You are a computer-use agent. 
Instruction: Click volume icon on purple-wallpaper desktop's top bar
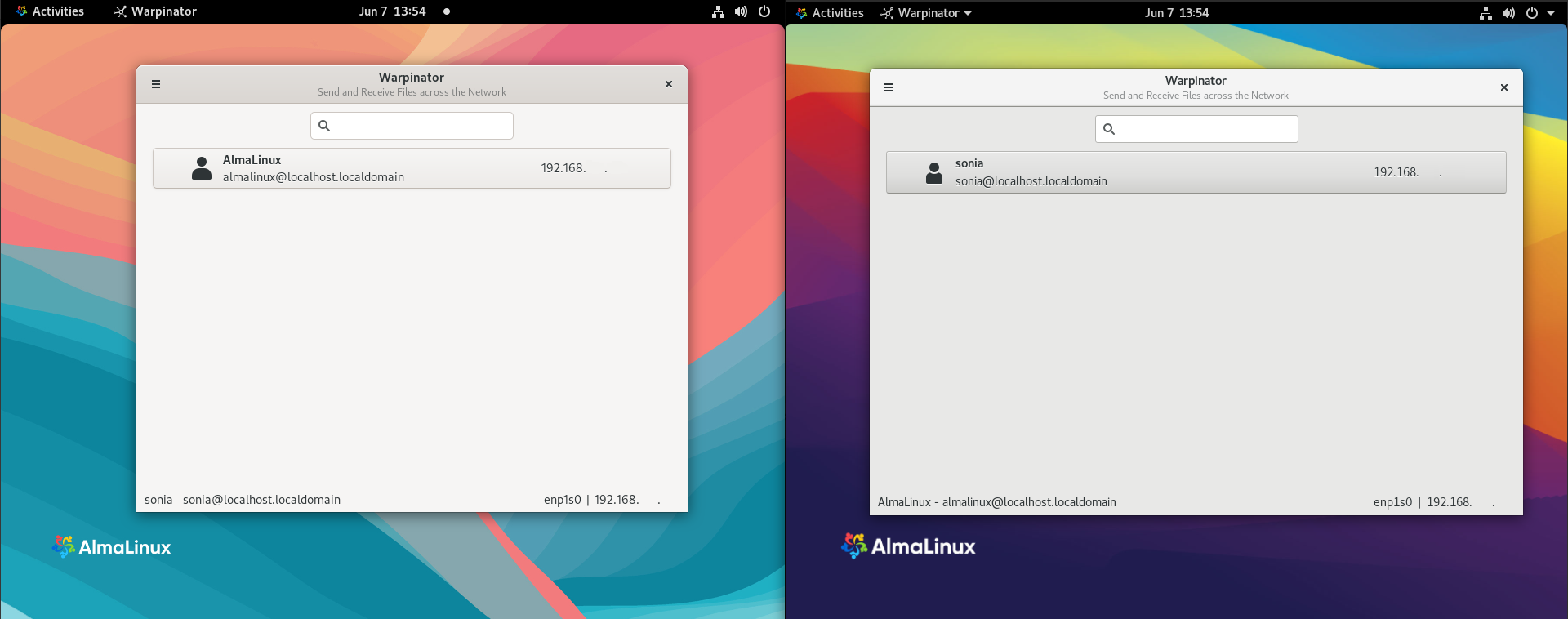tap(1508, 13)
